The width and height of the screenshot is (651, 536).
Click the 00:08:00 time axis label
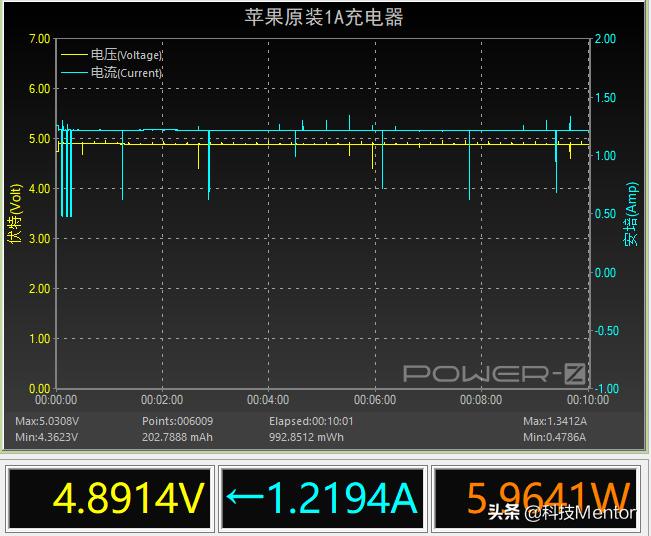(481, 400)
